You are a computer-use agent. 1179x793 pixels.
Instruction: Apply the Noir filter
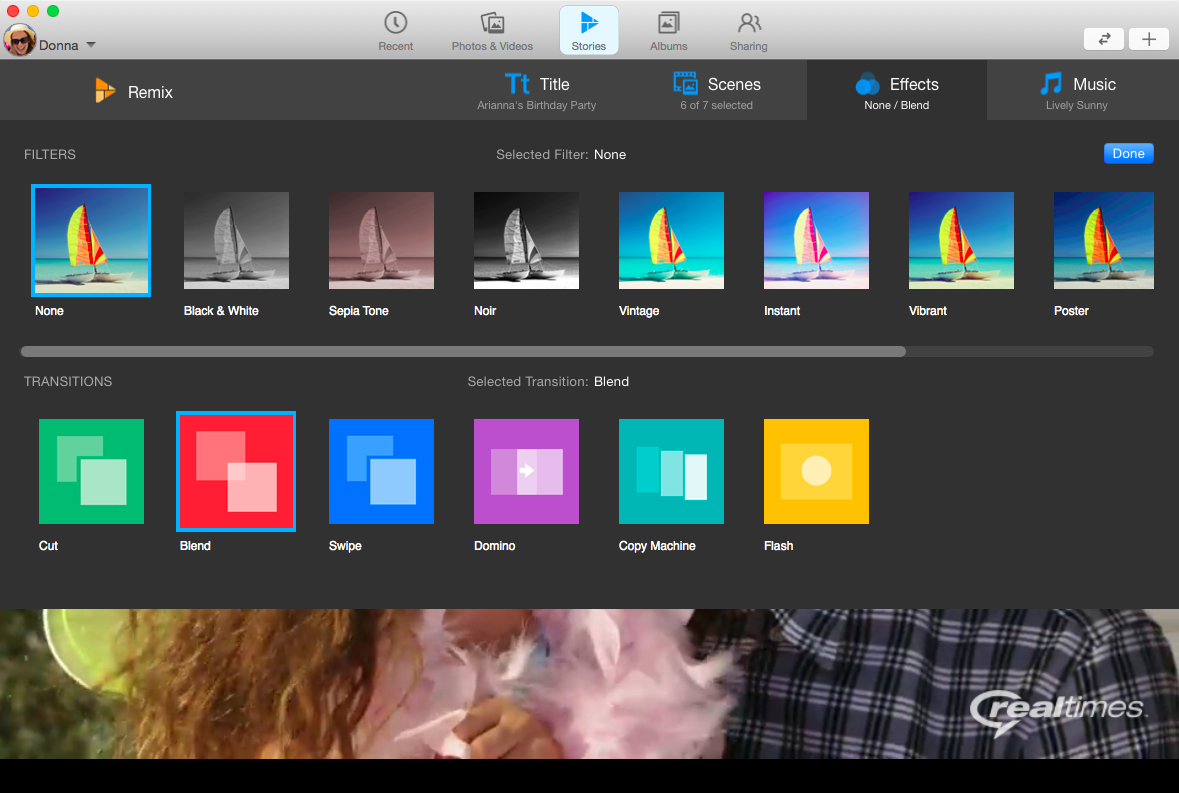click(526, 240)
